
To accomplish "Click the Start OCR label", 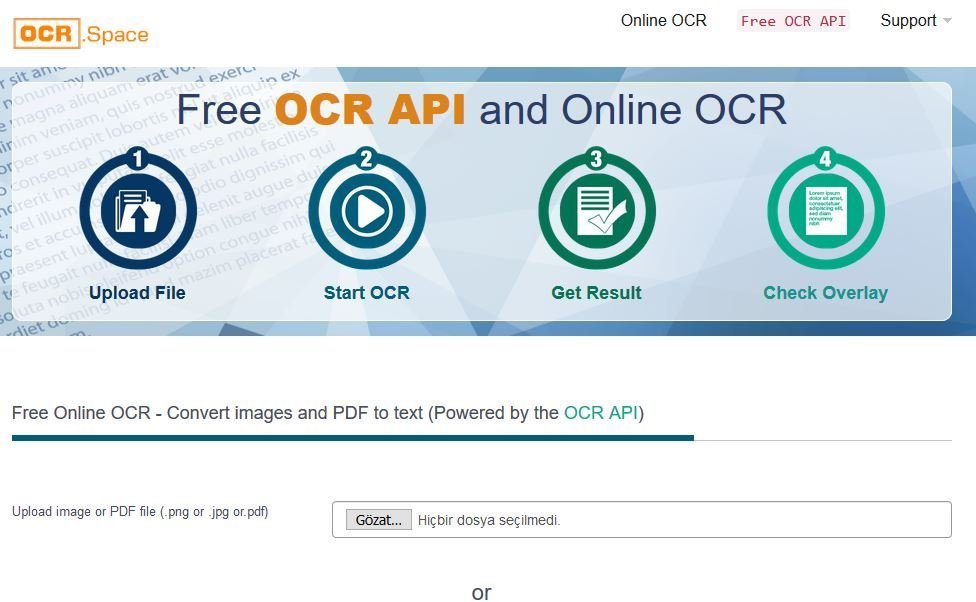I will (367, 293).
